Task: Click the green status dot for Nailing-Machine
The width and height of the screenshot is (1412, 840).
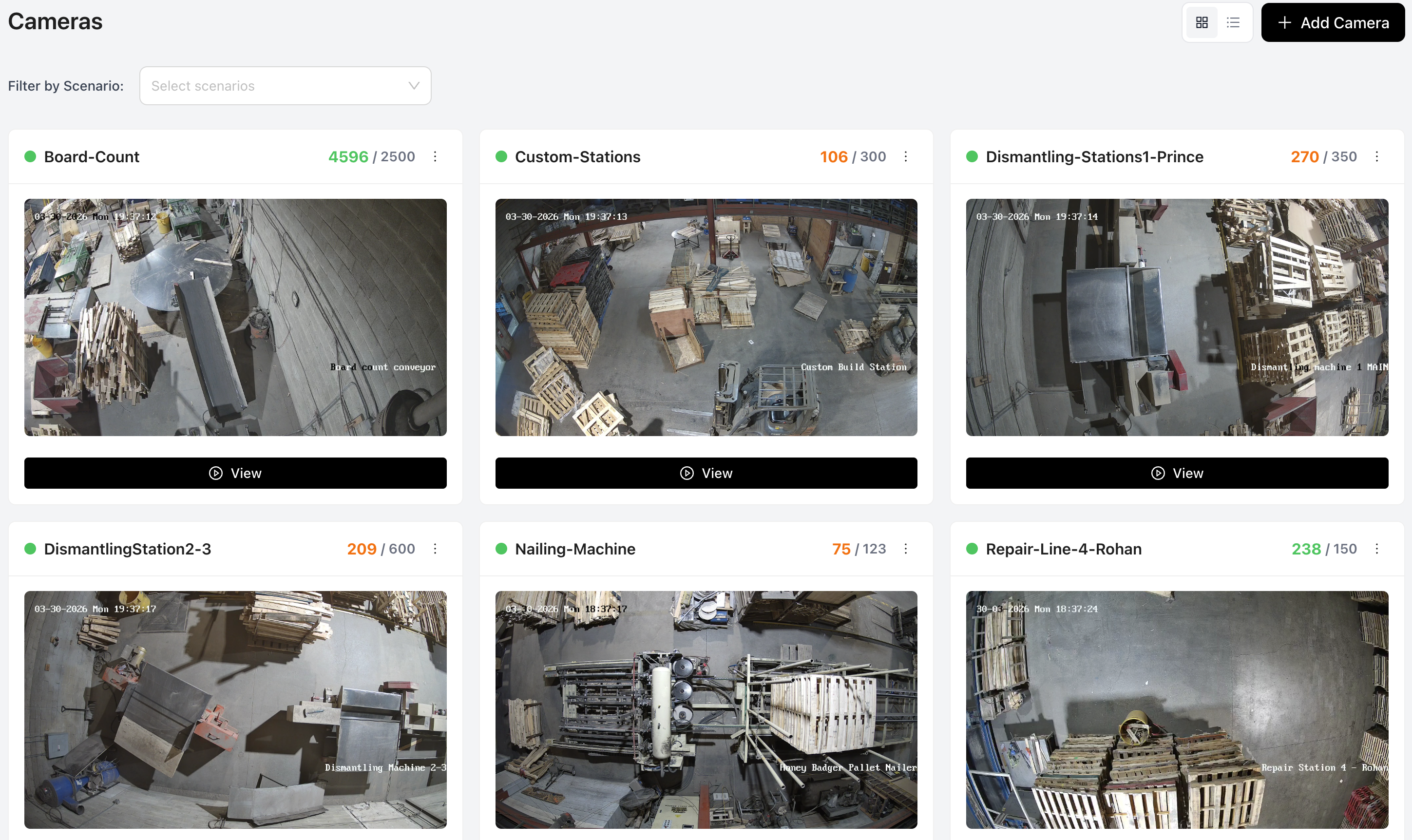Action: click(501, 549)
